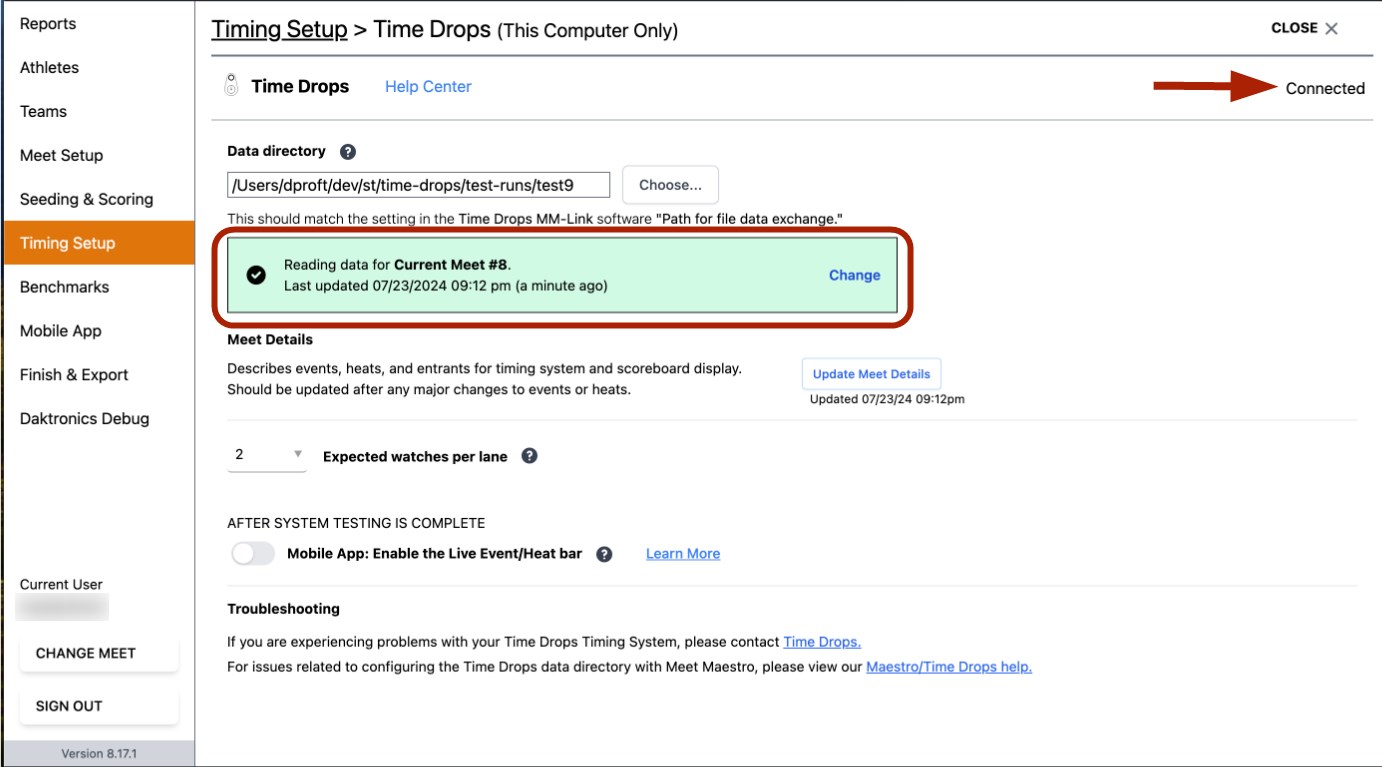The height and width of the screenshot is (767, 1382).
Task: Open the Maestro/Time Drops help link
Action: [949, 667]
